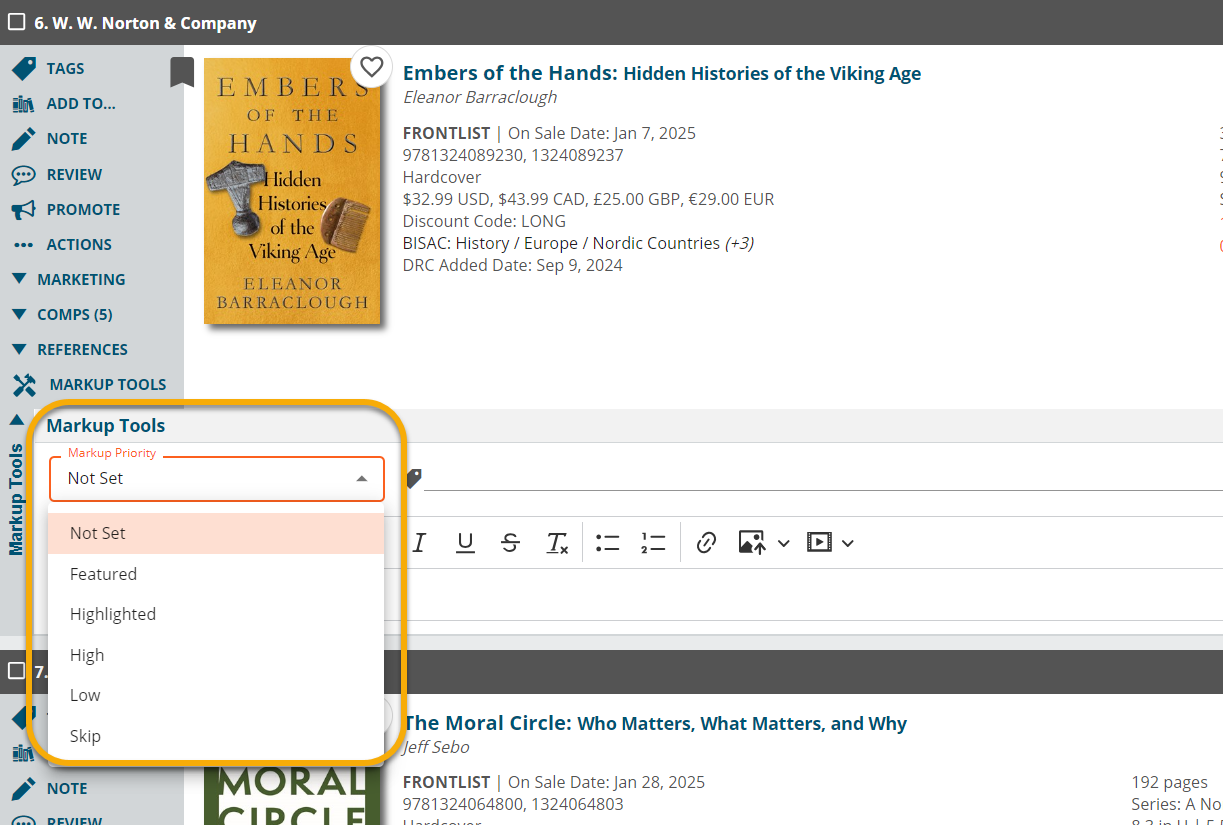This screenshot has width=1223, height=825.
Task: Click the image upload toolbar icon
Action: [x=752, y=543]
